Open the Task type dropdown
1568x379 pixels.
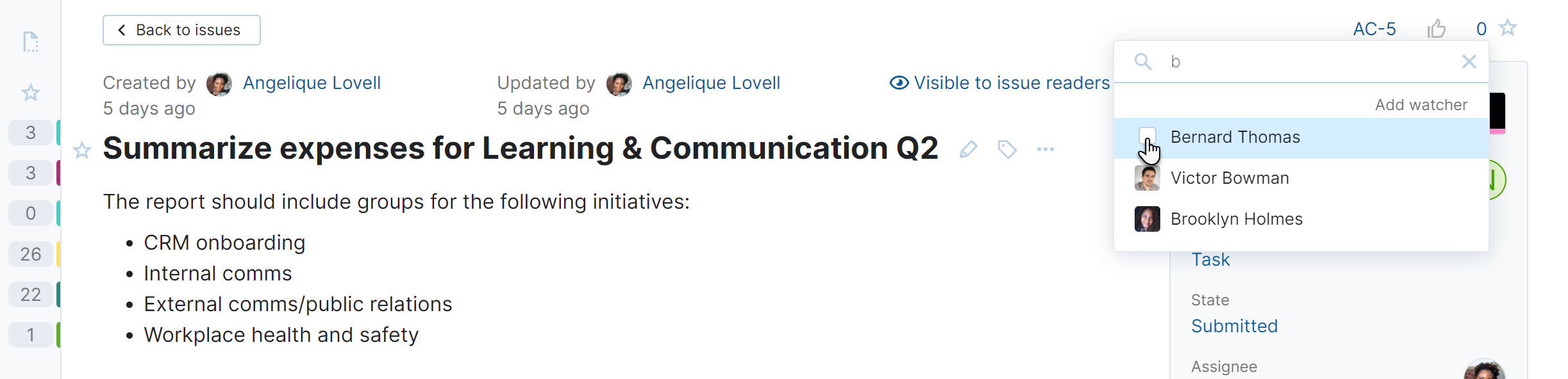tap(1210, 260)
